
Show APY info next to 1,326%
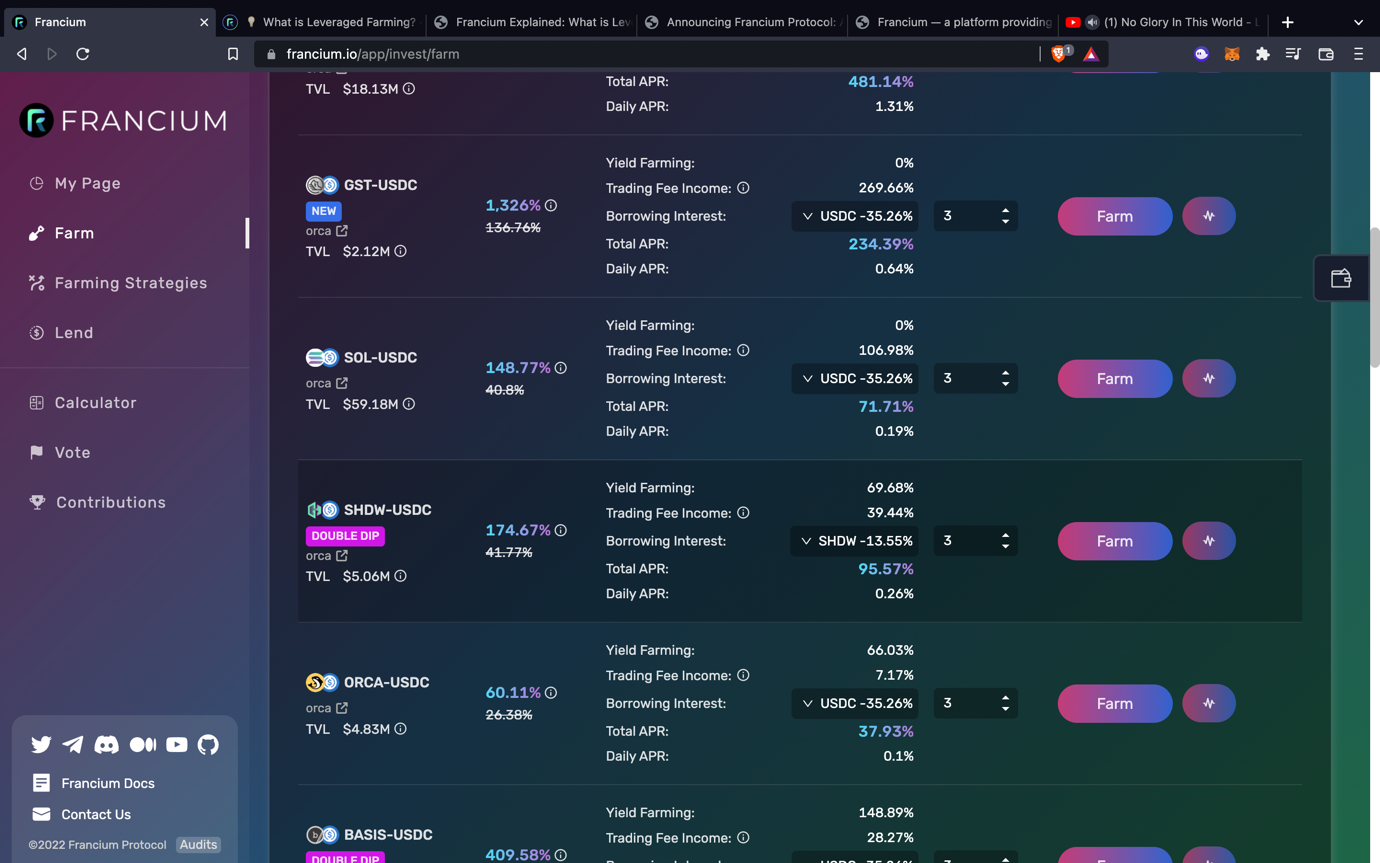[x=551, y=205]
